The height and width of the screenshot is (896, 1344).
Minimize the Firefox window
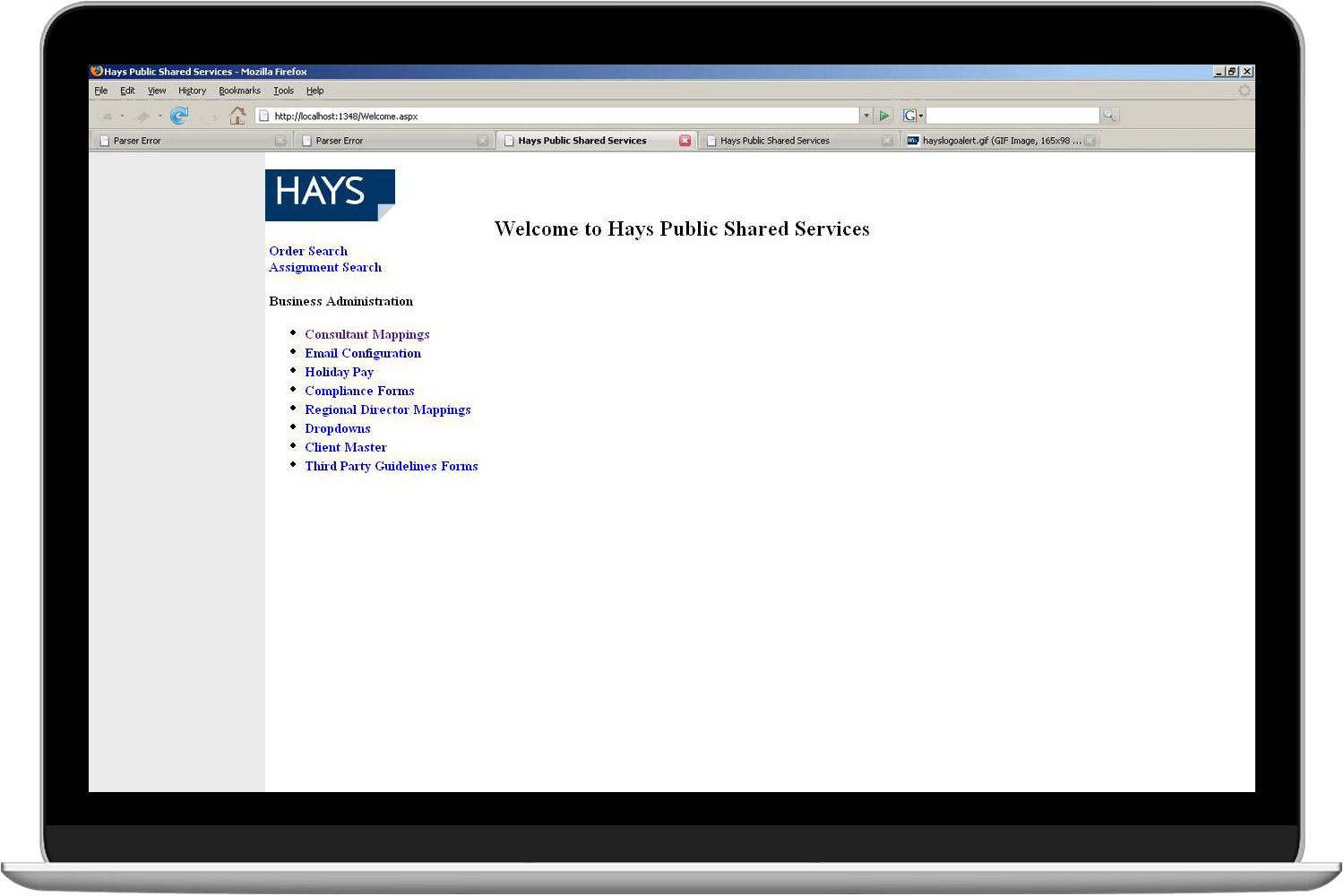pos(1219,72)
